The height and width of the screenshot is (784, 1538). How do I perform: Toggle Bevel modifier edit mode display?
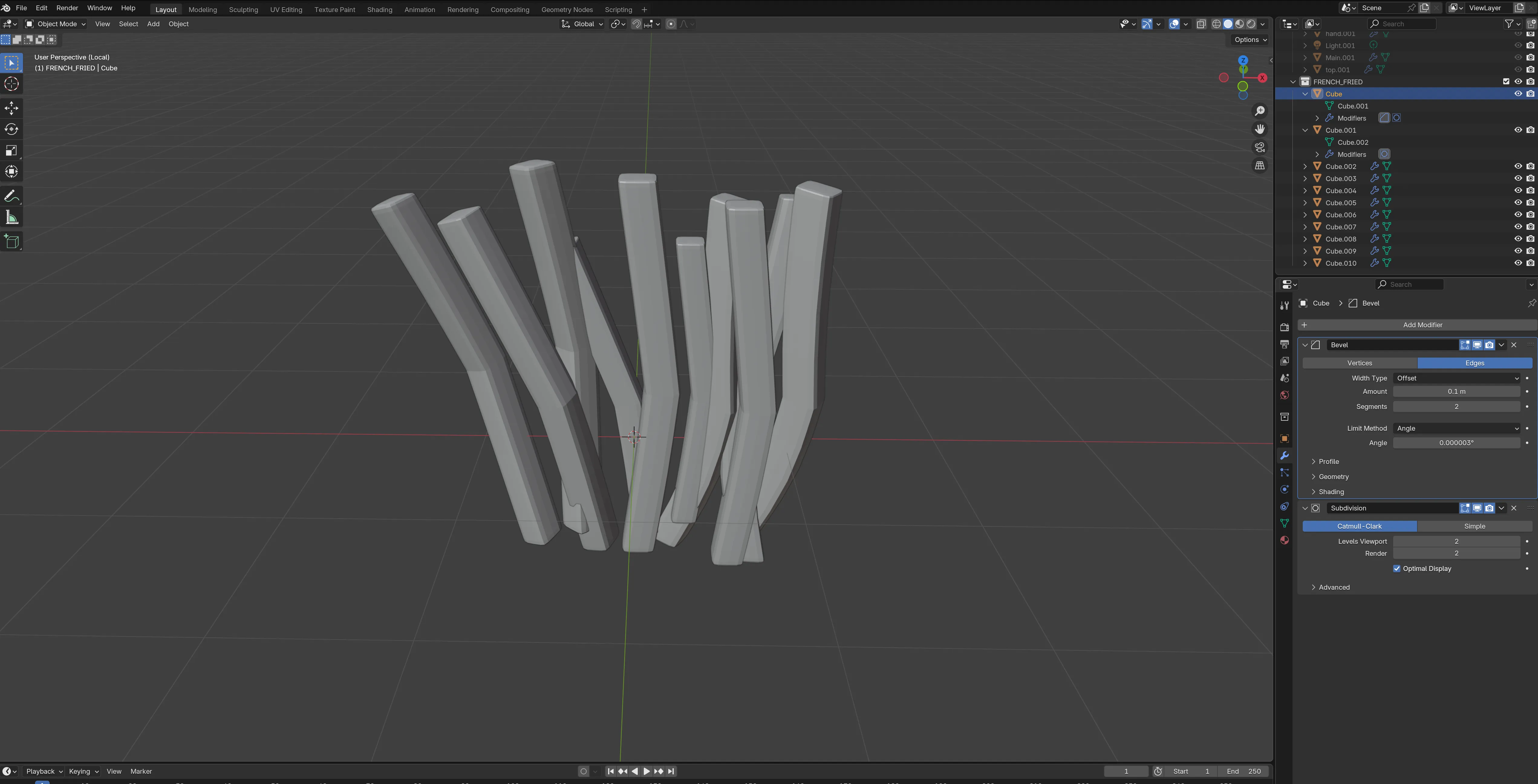point(1465,345)
